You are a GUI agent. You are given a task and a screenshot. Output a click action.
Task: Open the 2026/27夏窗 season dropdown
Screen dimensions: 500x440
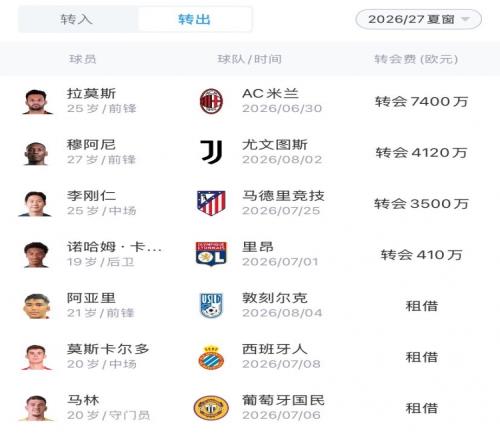coord(418,19)
